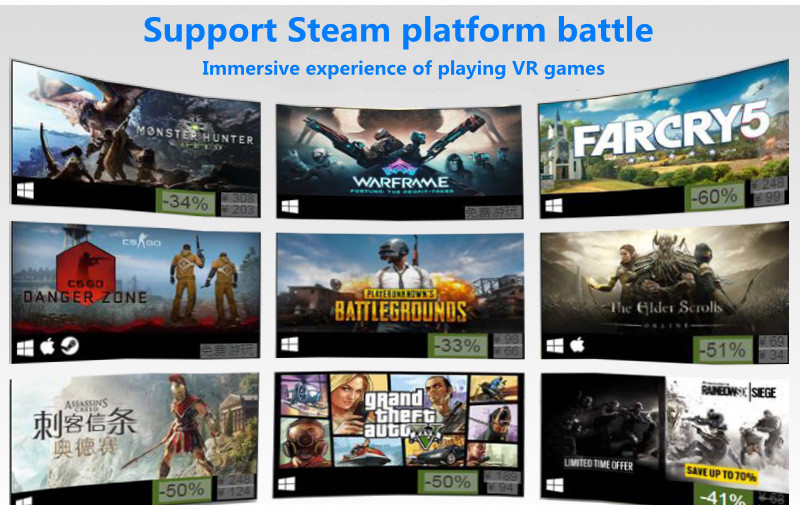The width and height of the screenshot is (800, 505).
Task: Click Windows icon under Monster Hunter
Action: pyautogui.click(x=26, y=191)
